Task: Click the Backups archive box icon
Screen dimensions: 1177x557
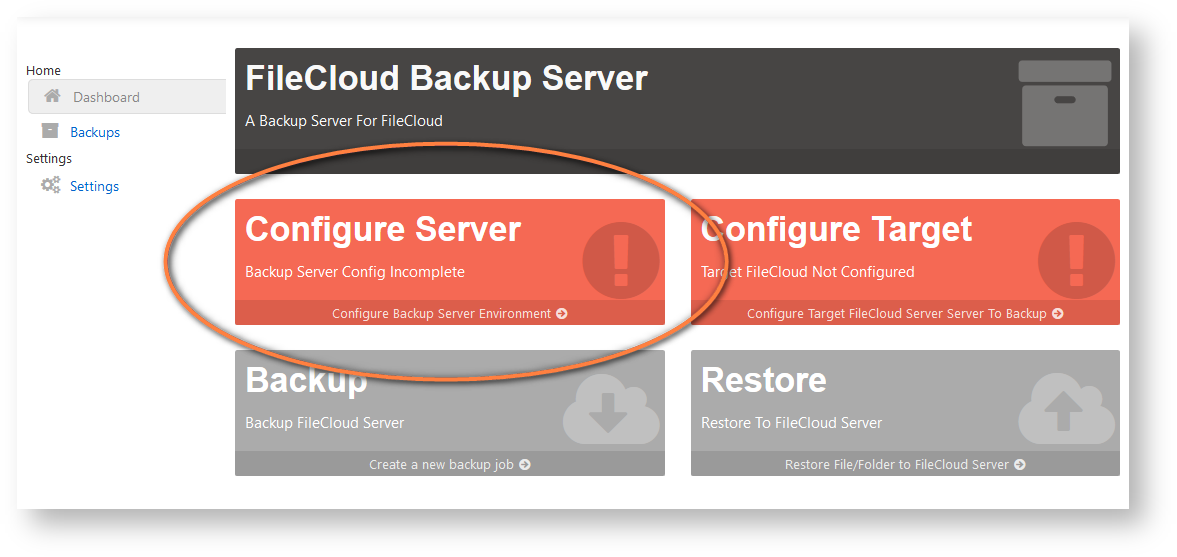Action: (x=50, y=131)
